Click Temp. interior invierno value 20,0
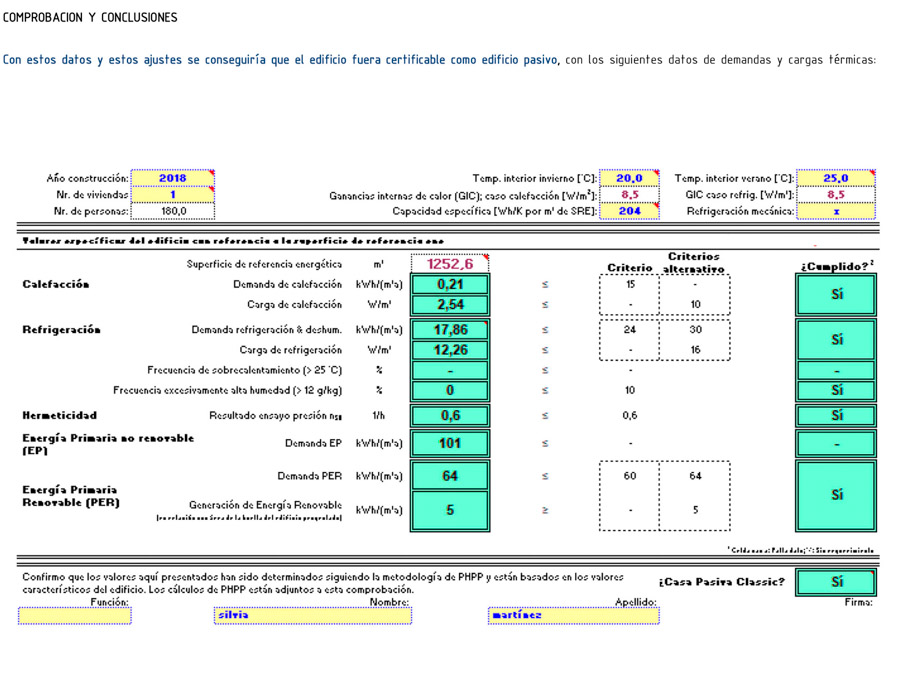The height and width of the screenshot is (675, 900). (630, 178)
